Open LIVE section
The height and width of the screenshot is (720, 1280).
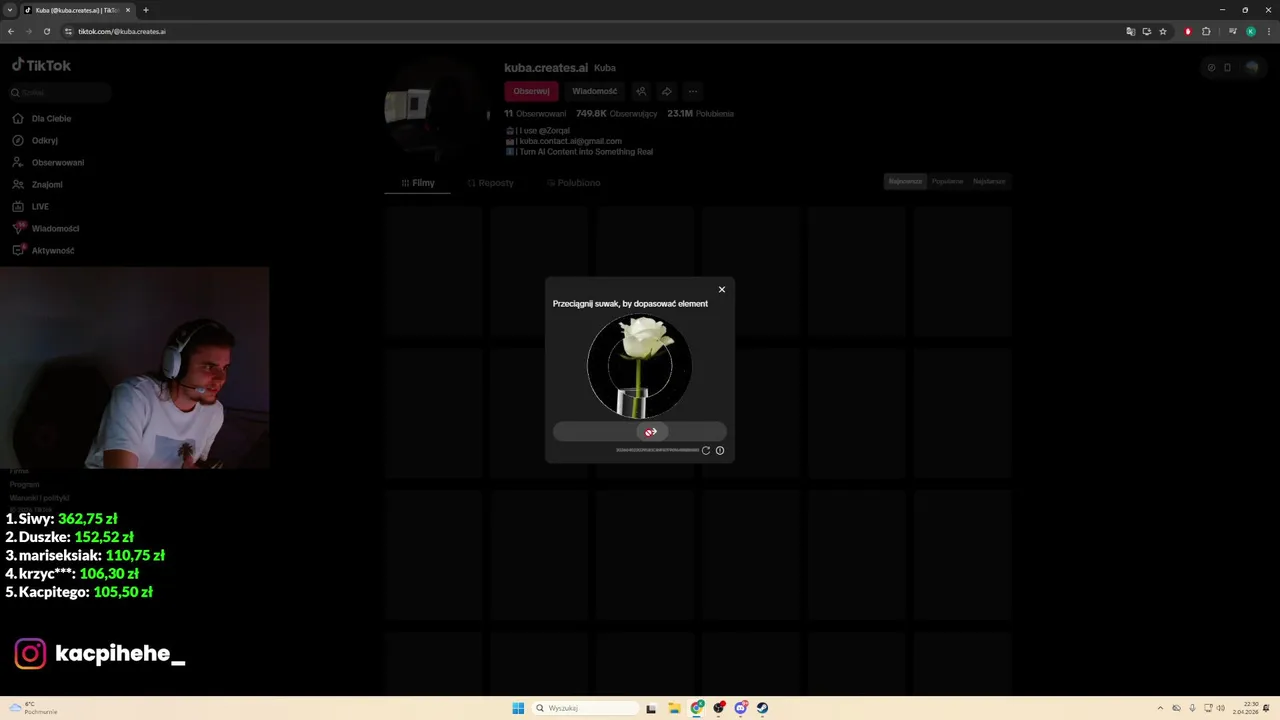click(x=30, y=207)
